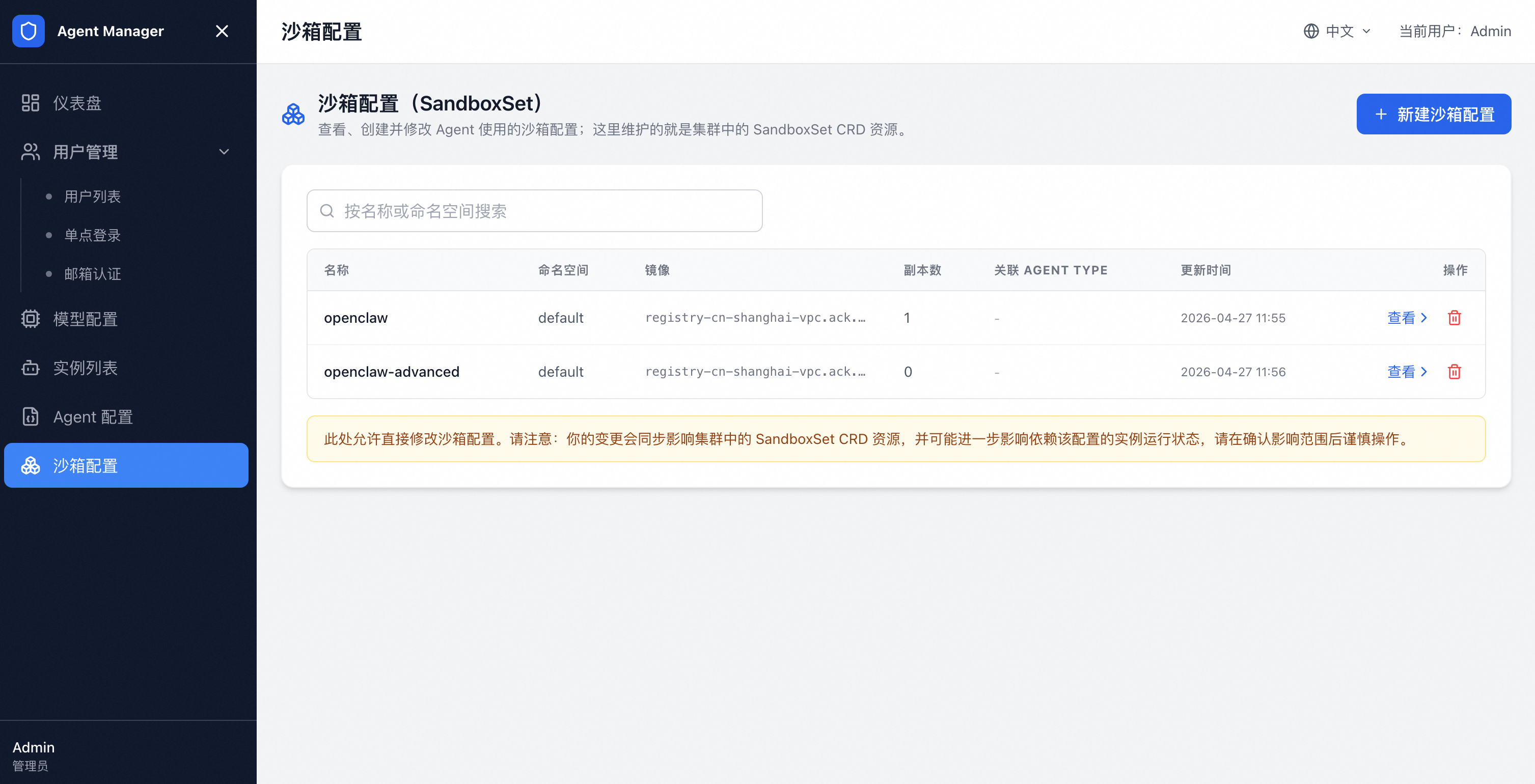Viewport: 1535px width, 784px height.
Task: Collapse the 用户管理 chevron
Action: pyautogui.click(x=224, y=152)
